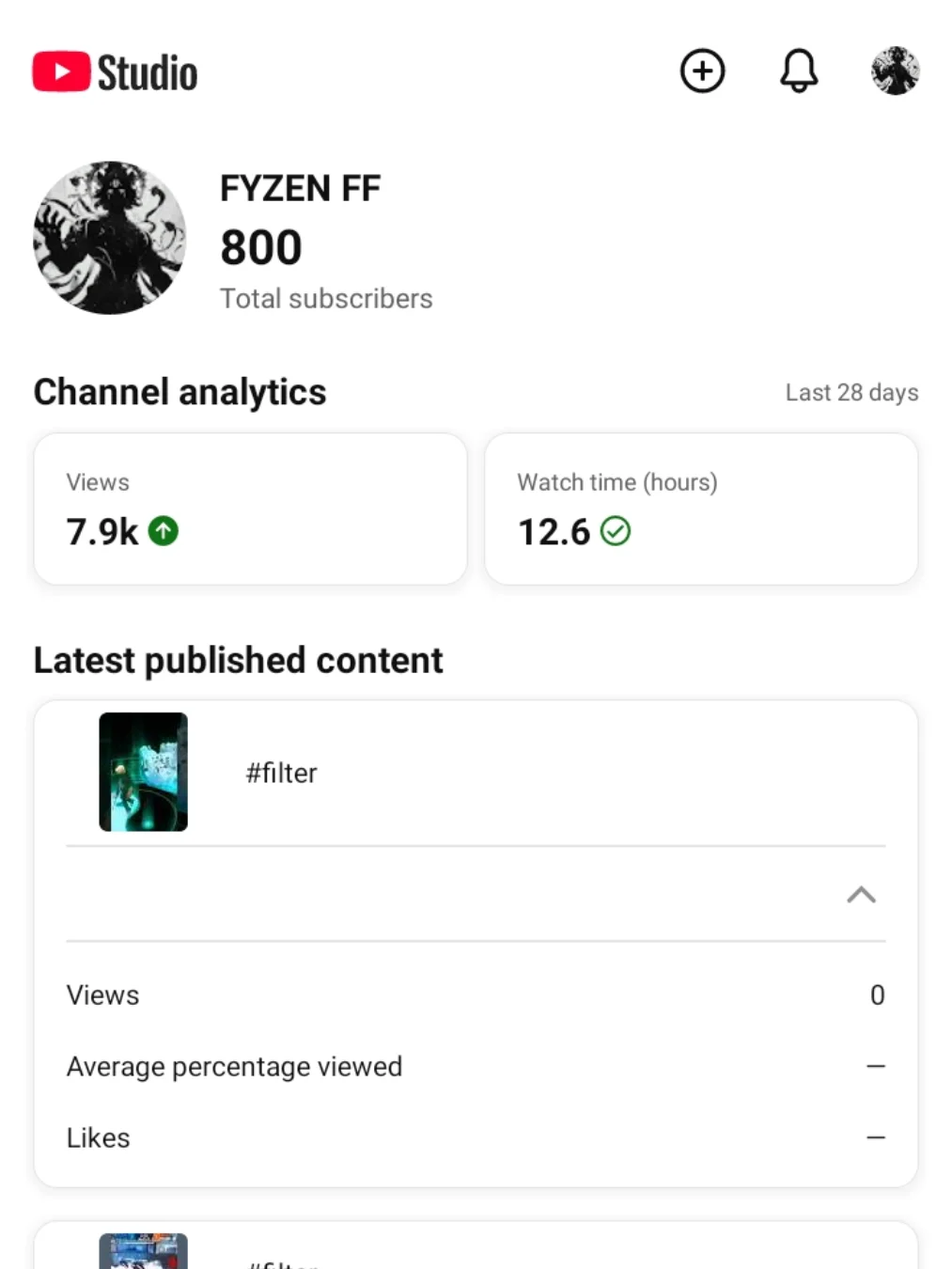Click the YouTube Studio logo
This screenshot has width=952, height=1269.
[x=115, y=72]
